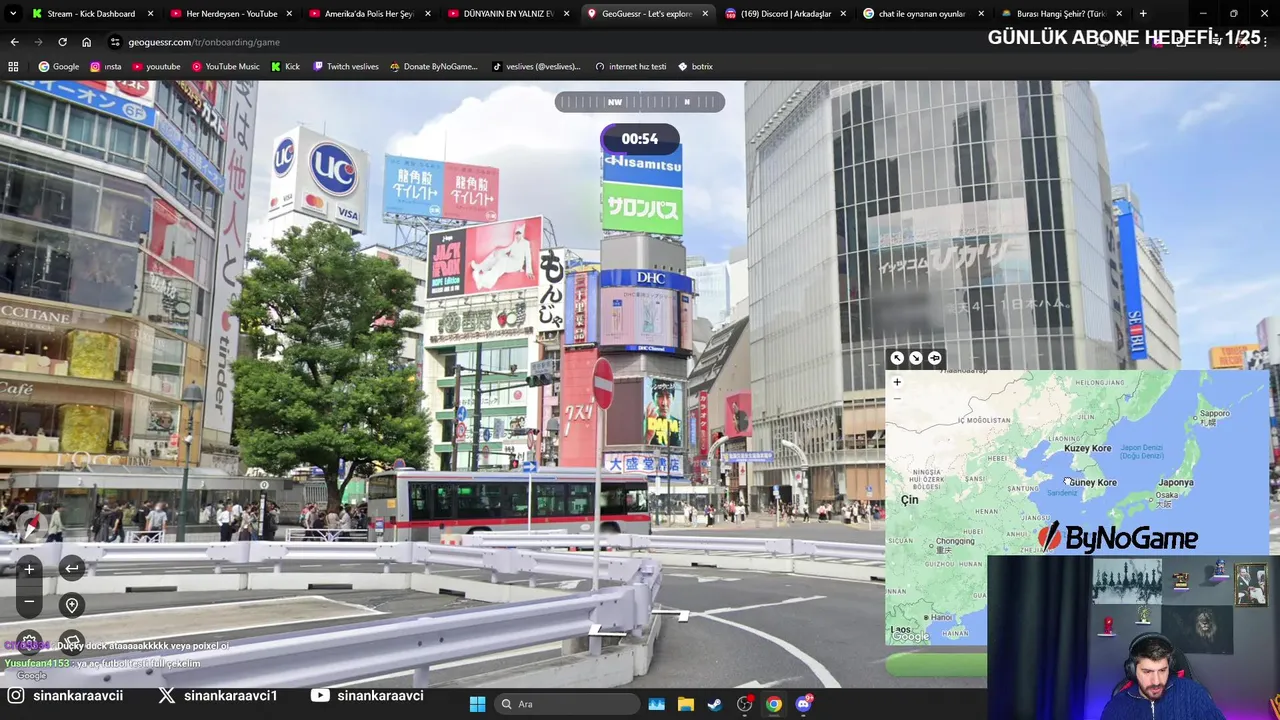1280x720 pixels.
Task: Switch to Amerika'da Polis Her Şey tab
Action: tap(370, 14)
